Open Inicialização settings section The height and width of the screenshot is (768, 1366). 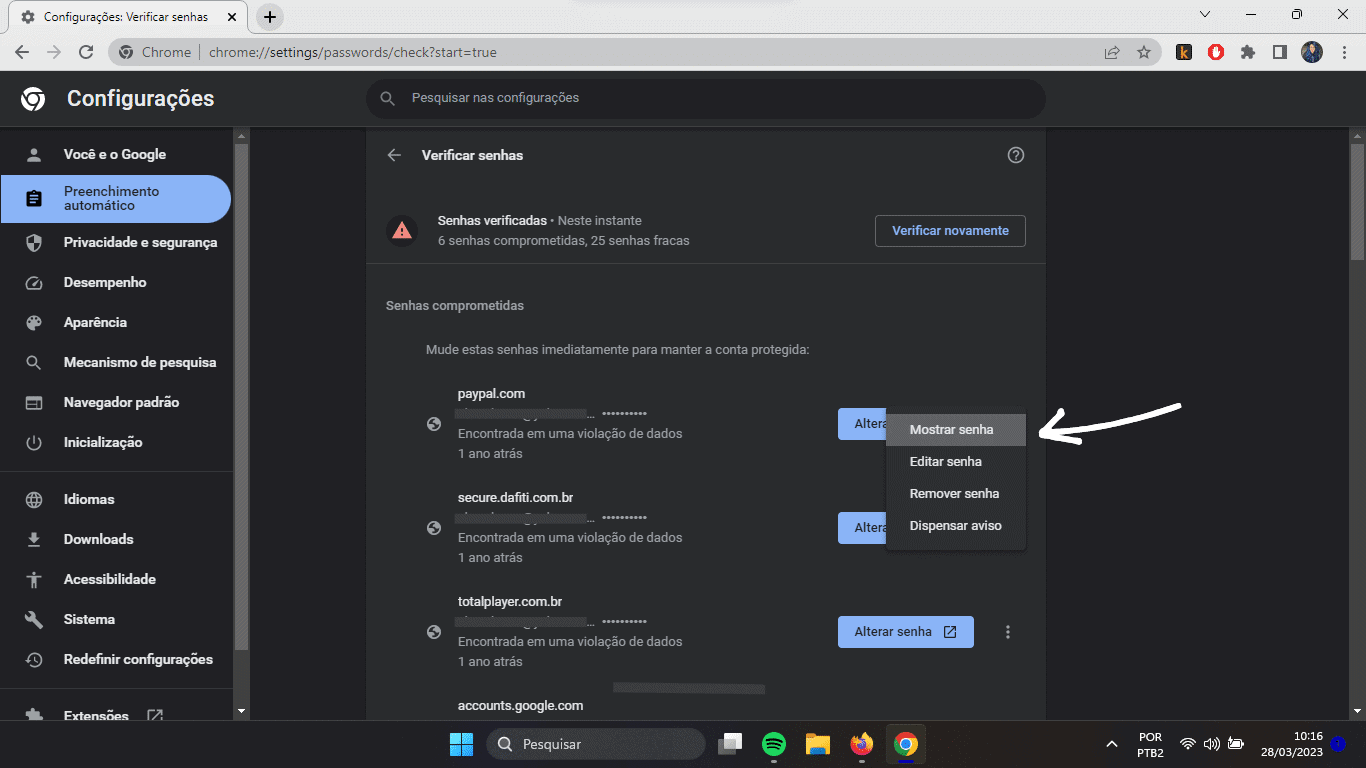point(116,442)
